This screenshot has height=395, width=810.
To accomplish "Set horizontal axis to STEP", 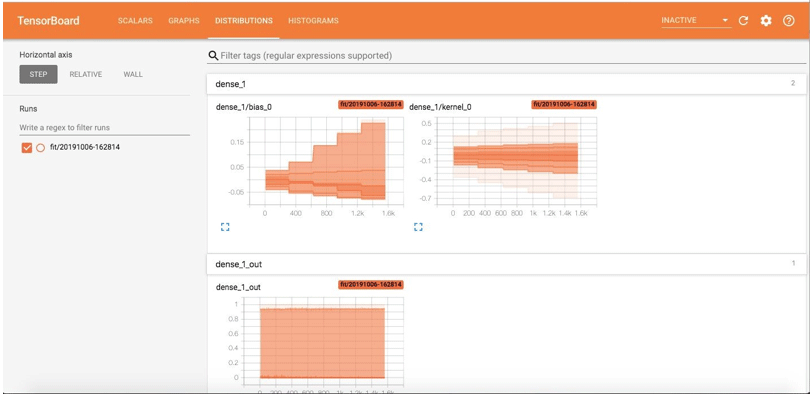I will tap(38, 74).
